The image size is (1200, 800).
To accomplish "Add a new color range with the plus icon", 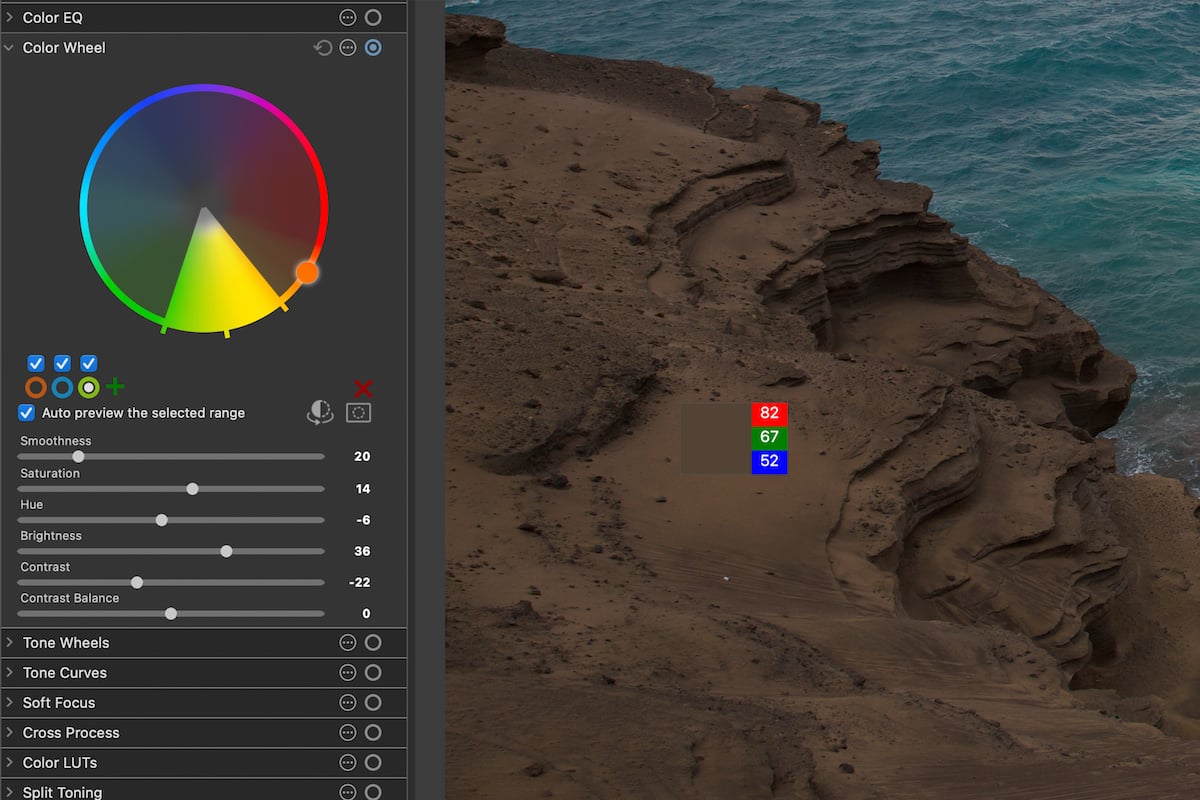I will [x=116, y=387].
